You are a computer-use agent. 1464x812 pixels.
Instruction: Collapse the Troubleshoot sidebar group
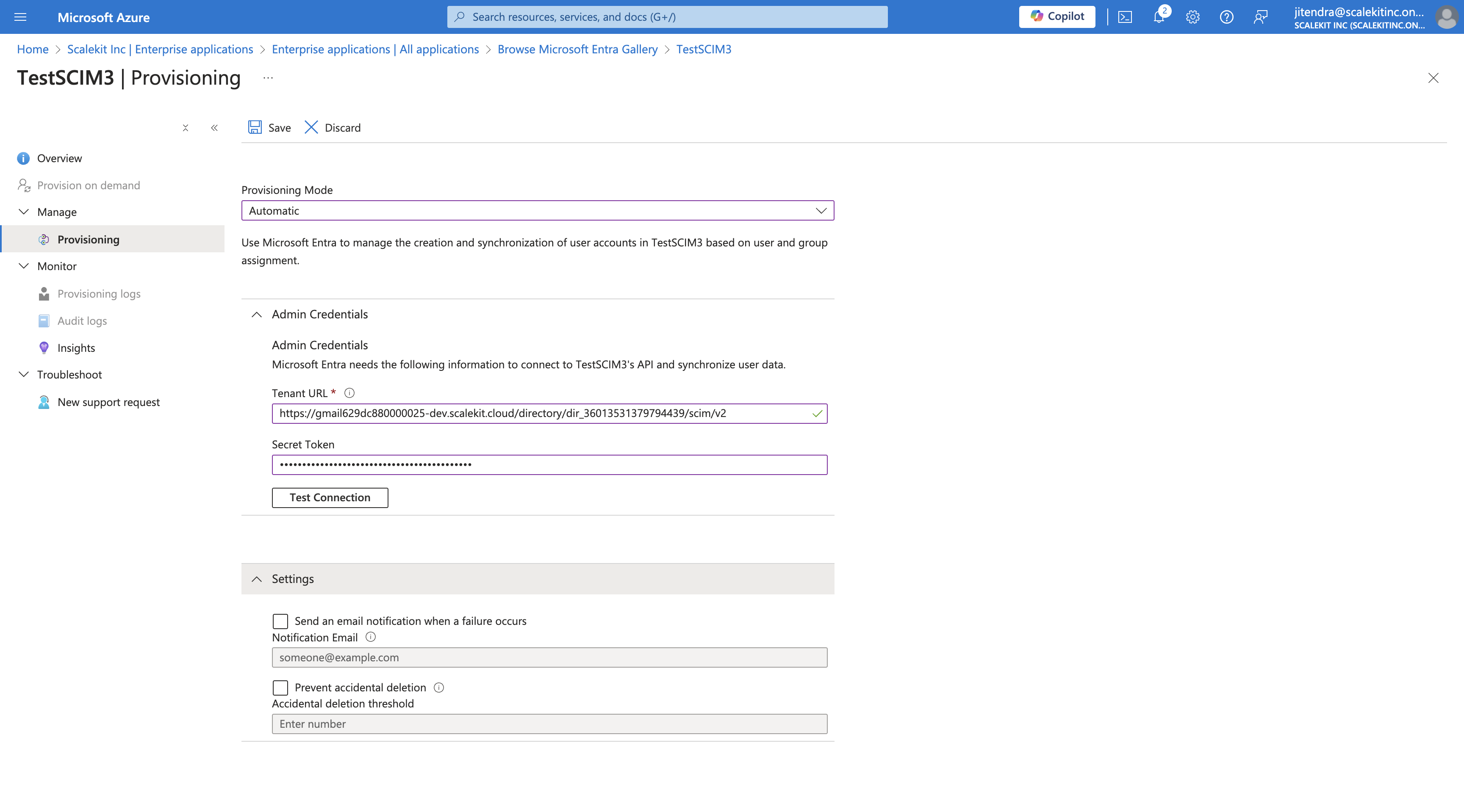pyautogui.click(x=24, y=374)
